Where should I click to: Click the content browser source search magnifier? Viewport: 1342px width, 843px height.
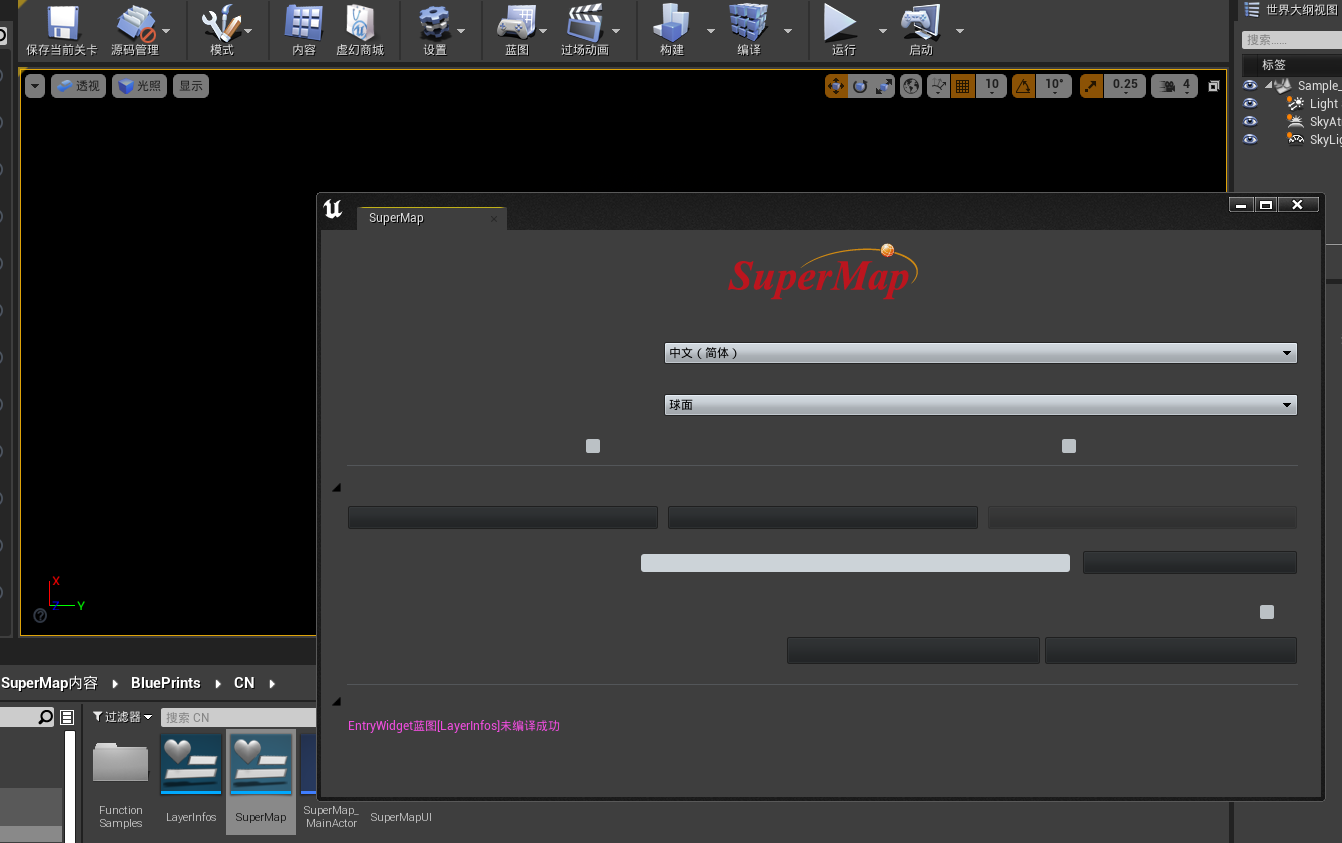(x=45, y=717)
